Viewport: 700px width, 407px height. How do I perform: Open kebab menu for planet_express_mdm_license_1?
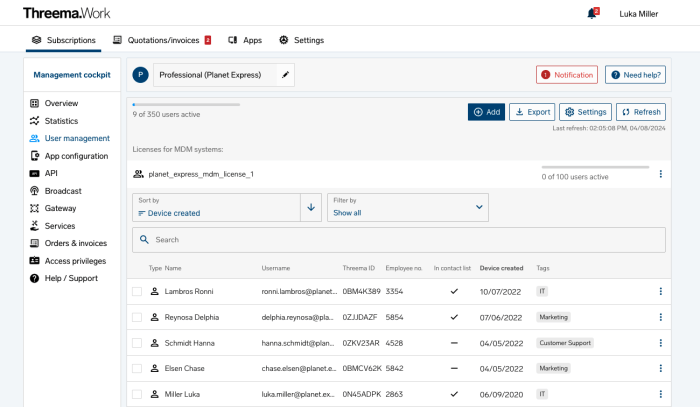(x=661, y=174)
